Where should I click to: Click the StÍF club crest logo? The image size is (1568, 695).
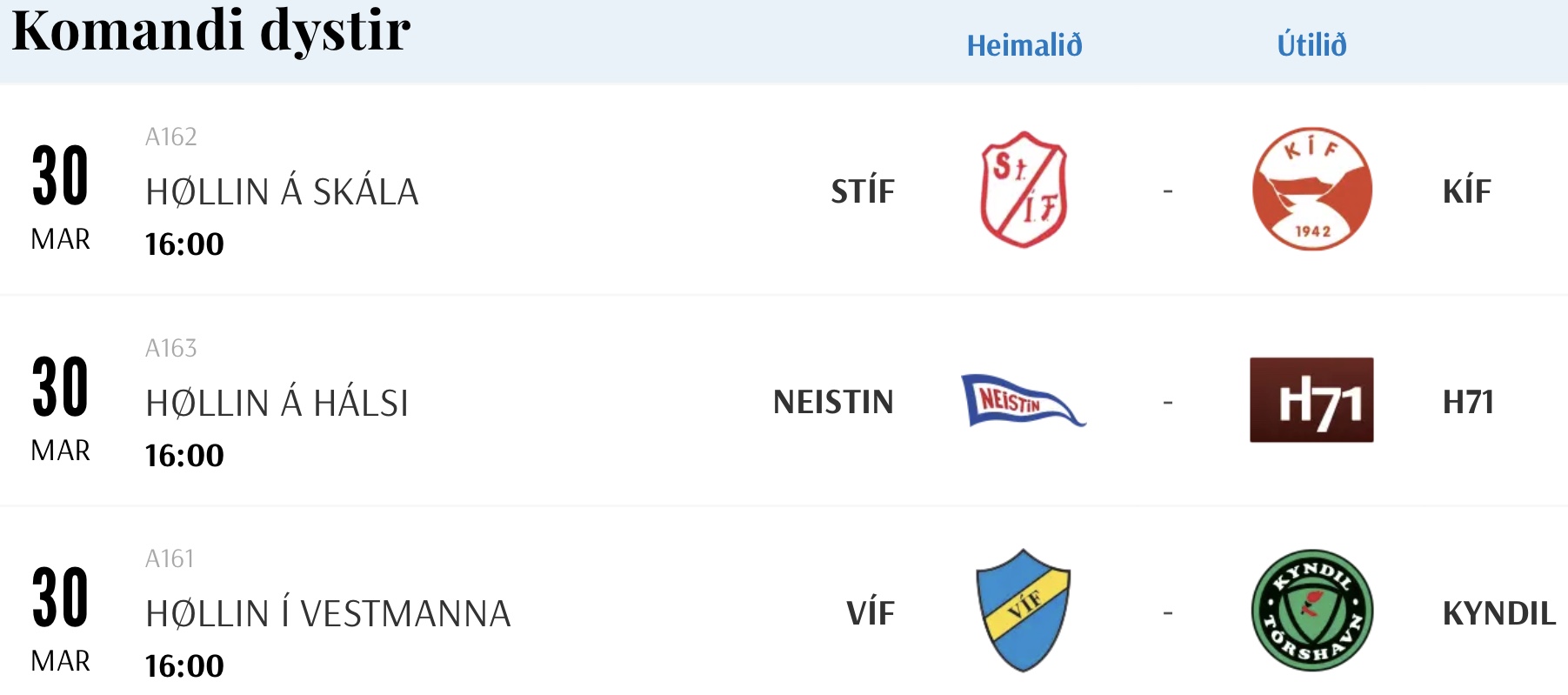1024,190
